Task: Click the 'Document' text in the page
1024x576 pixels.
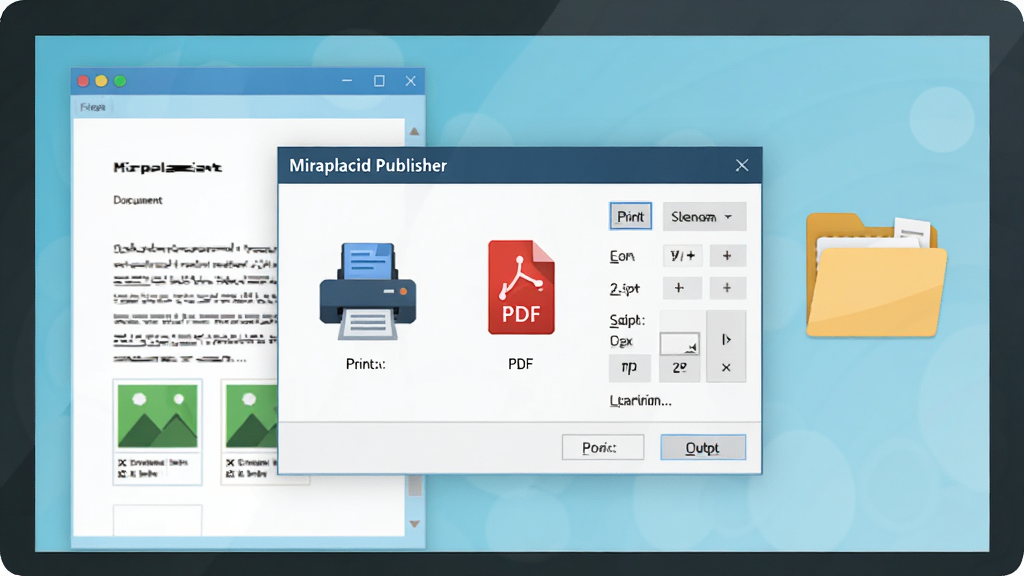Action: coord(138,200)
